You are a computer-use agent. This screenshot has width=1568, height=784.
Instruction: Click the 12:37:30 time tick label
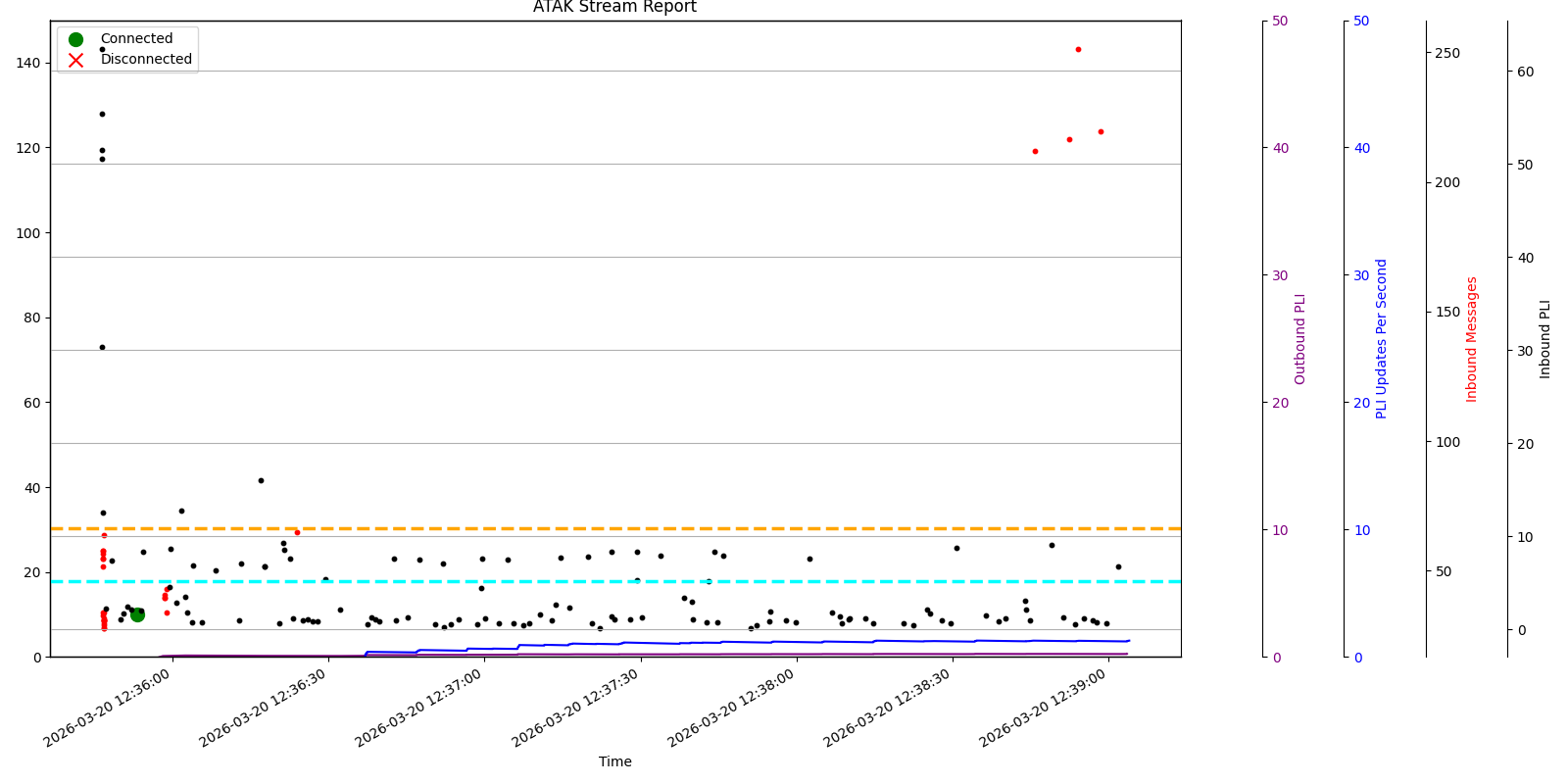click(x=576, y=720)
